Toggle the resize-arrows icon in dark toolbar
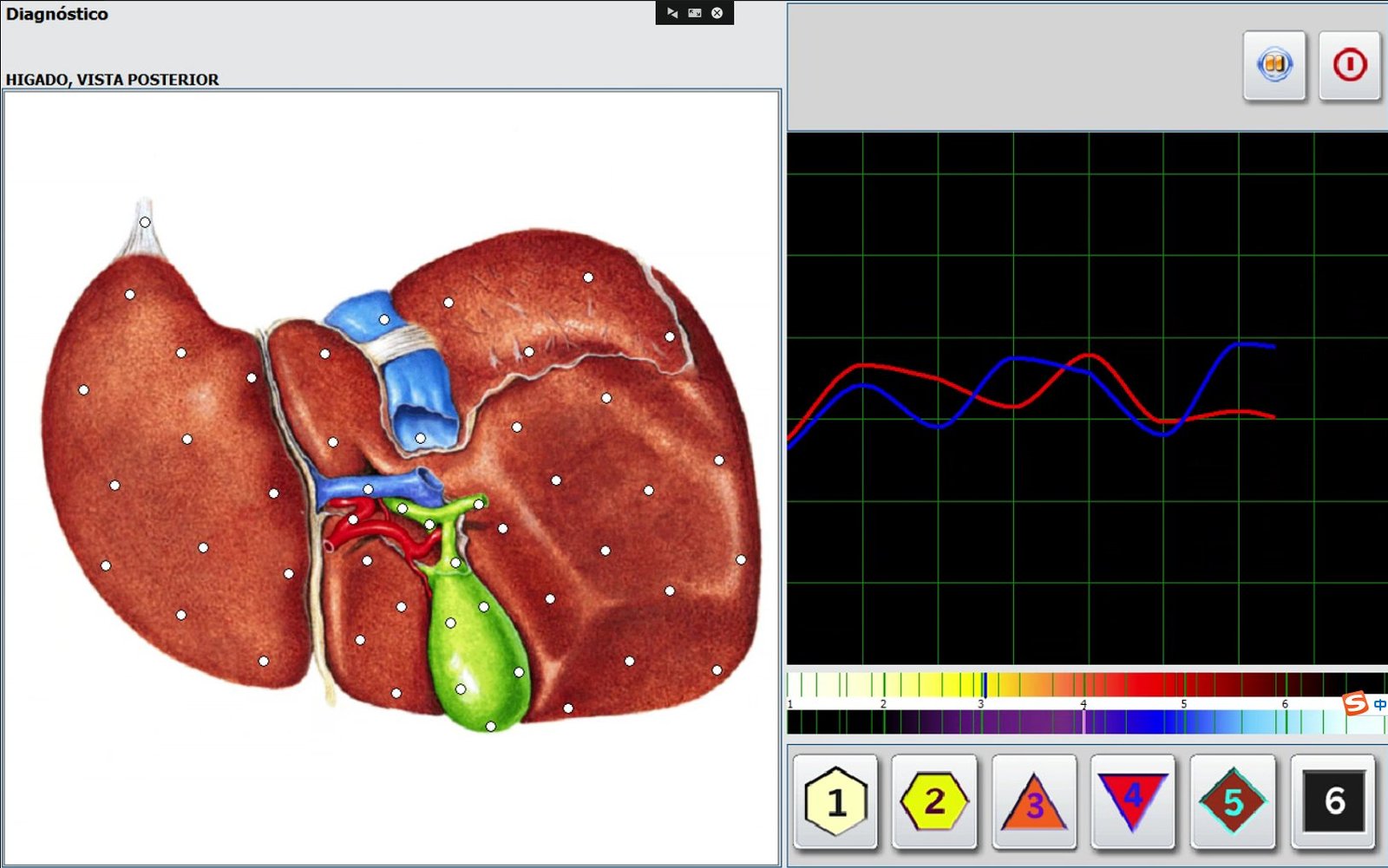The width and height of the screenshot is (1388, 868). coord(695,13)
